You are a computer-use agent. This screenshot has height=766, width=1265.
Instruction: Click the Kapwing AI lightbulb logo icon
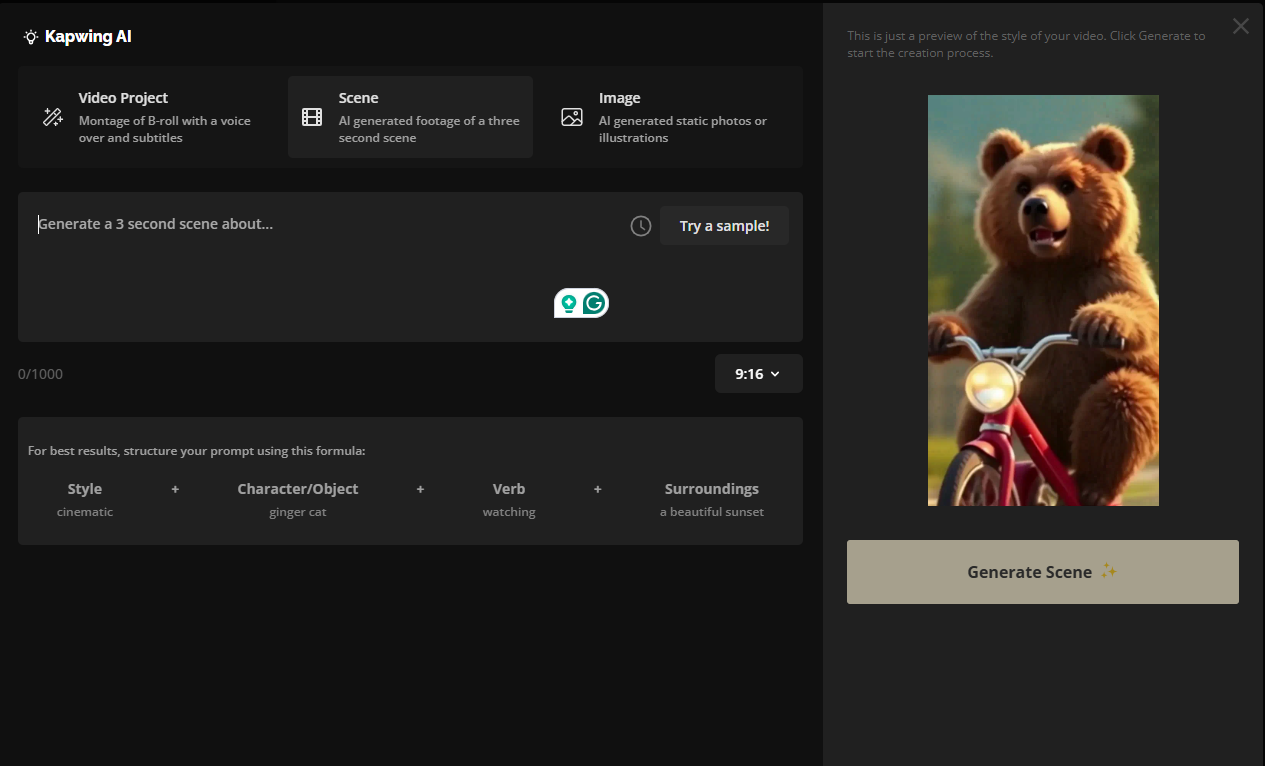click(31, 37)
